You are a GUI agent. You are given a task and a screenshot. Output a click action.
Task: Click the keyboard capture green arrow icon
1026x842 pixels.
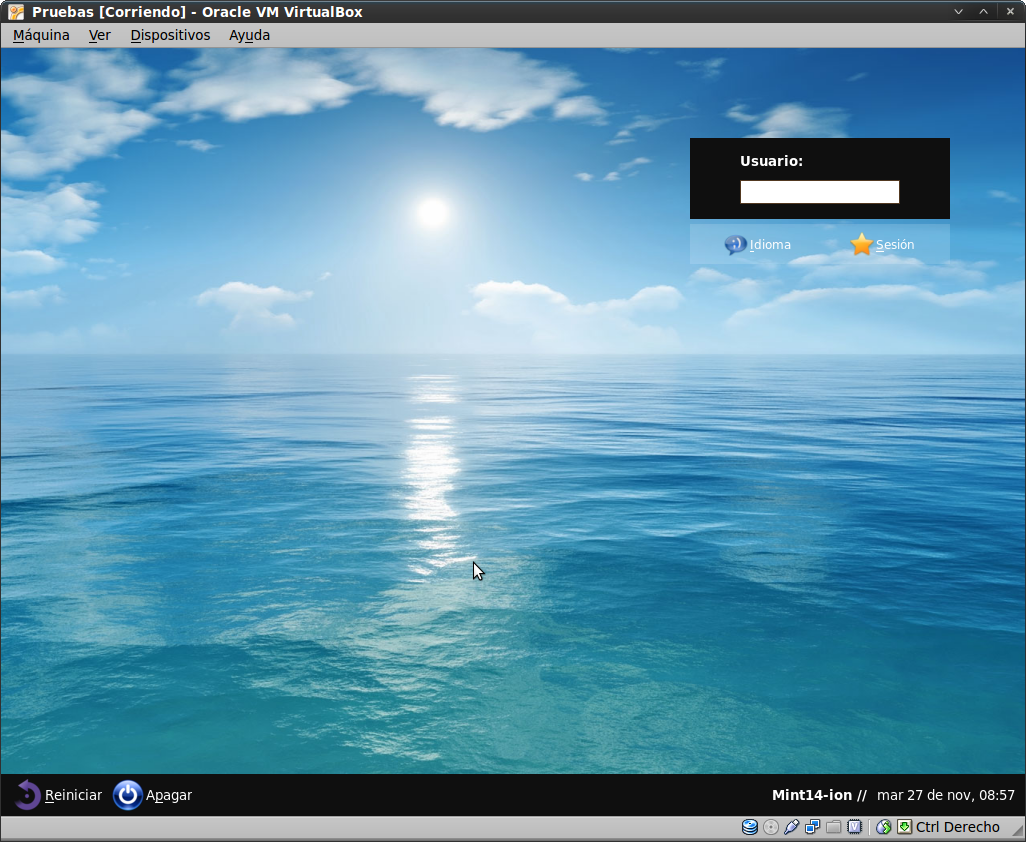[x=904, y=827]
